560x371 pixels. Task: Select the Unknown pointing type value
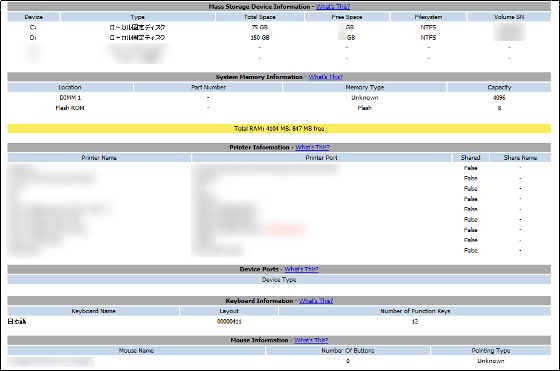[491, 361]
